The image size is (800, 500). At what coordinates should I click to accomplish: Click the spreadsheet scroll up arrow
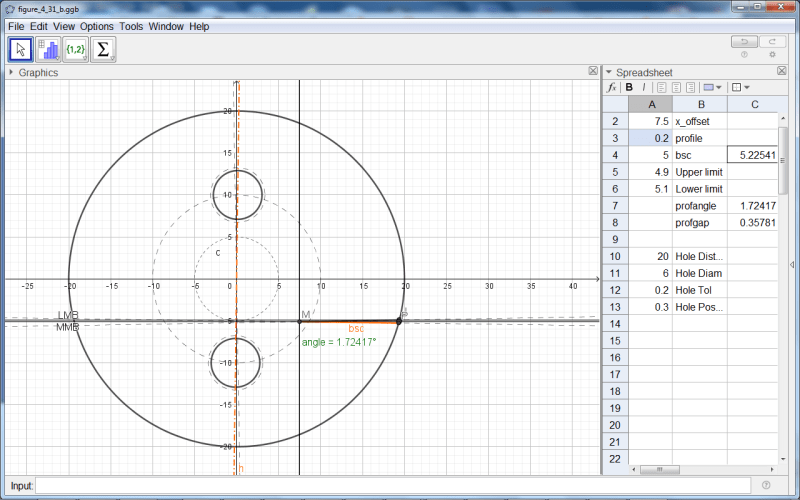[x=783, y=119]
